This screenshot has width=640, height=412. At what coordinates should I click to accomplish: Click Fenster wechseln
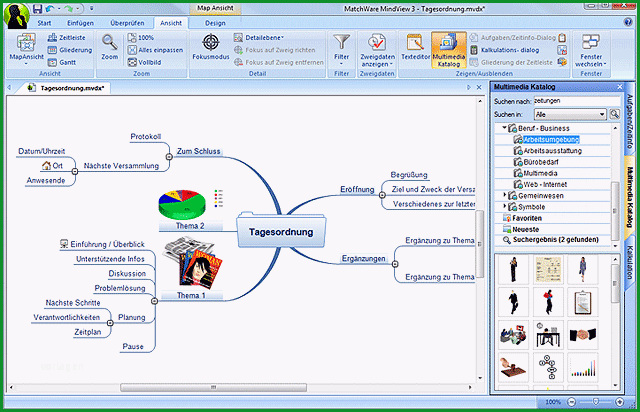click(x=591, y=50)
